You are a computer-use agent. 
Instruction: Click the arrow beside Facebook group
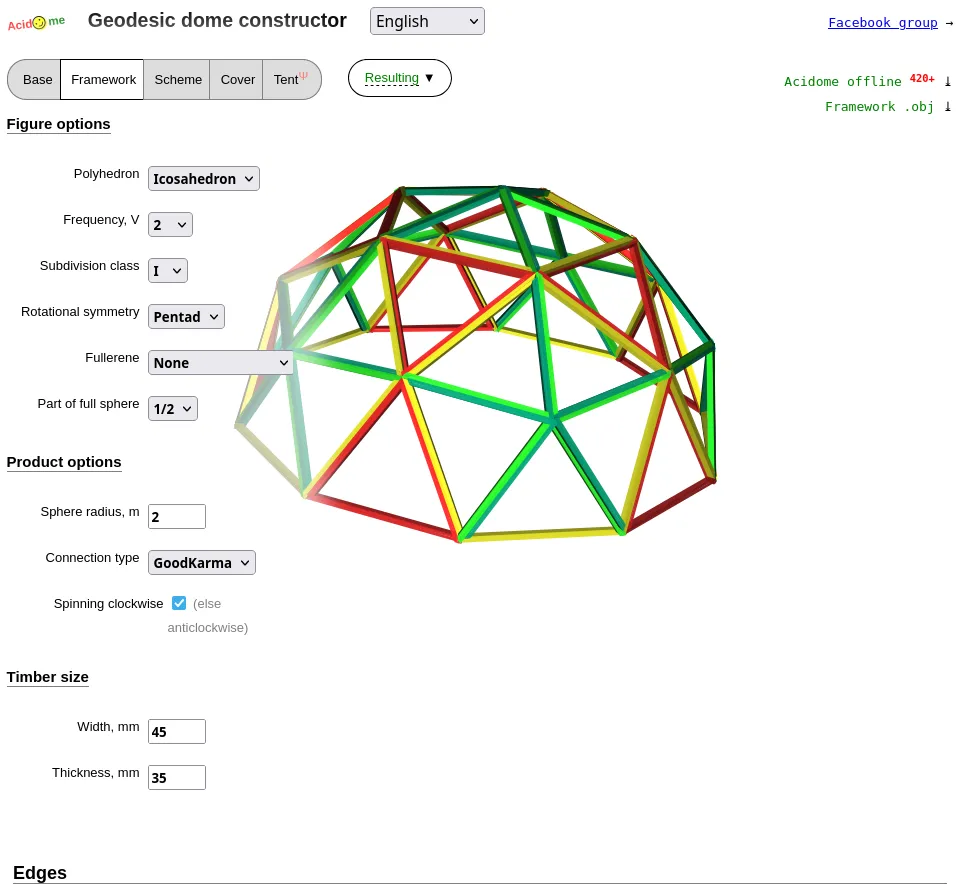point(949,22)
